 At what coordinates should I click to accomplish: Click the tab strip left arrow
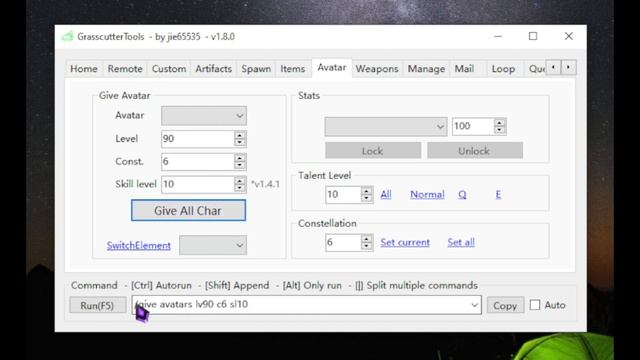tap(553, 67)
